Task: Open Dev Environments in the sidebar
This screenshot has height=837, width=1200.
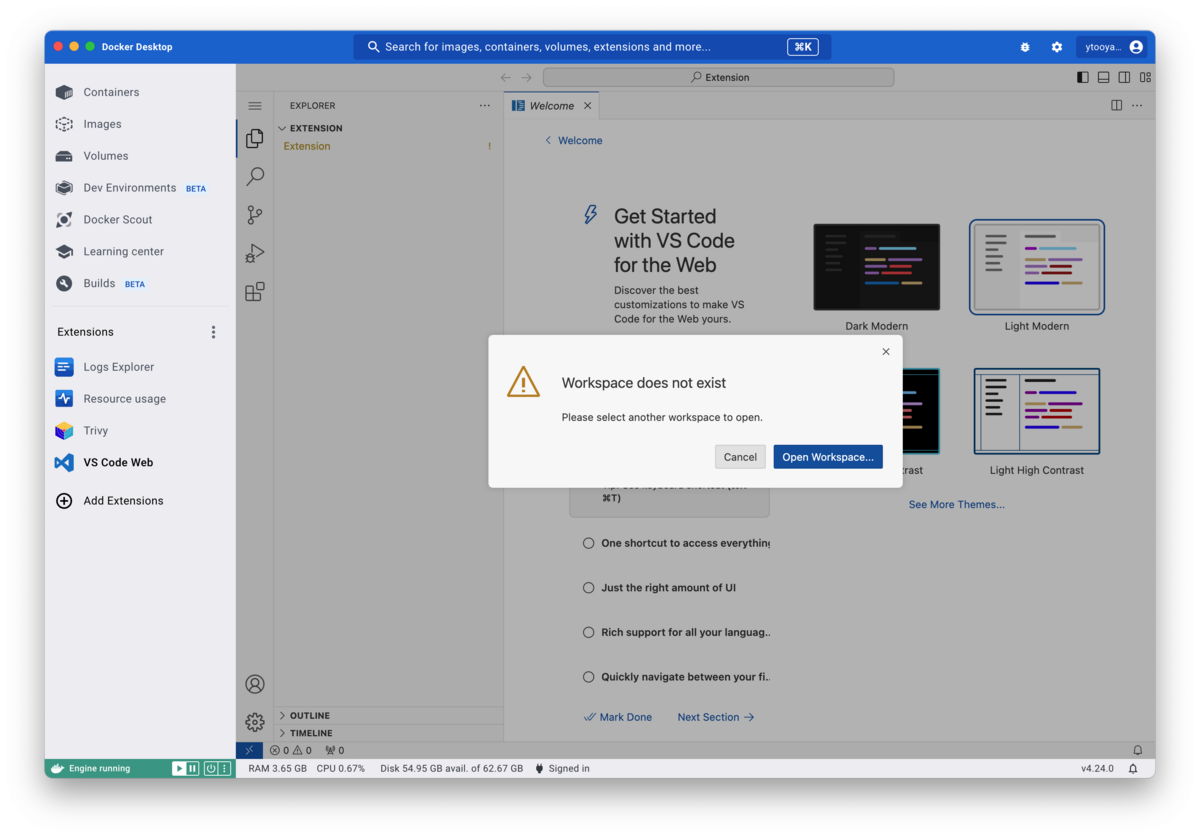Action: 130,188
